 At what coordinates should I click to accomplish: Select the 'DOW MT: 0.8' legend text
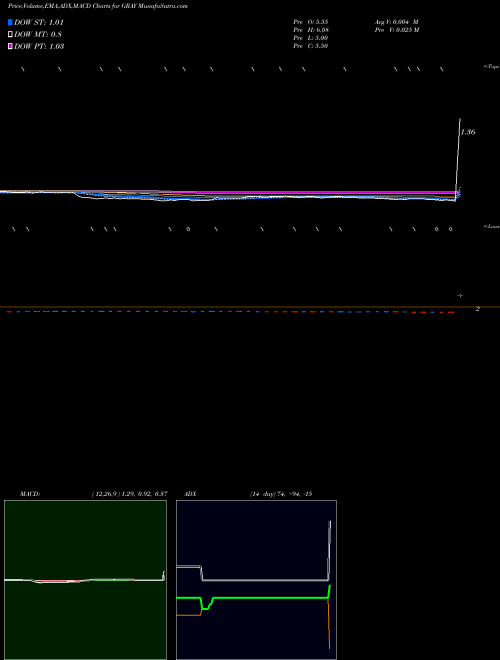pos(38,34)
